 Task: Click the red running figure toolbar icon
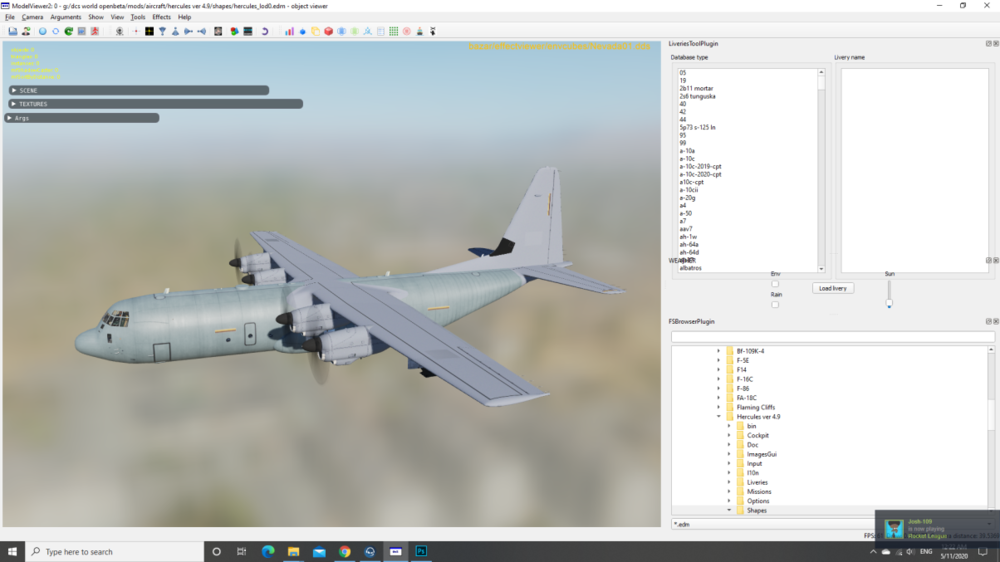coord(94,31)
